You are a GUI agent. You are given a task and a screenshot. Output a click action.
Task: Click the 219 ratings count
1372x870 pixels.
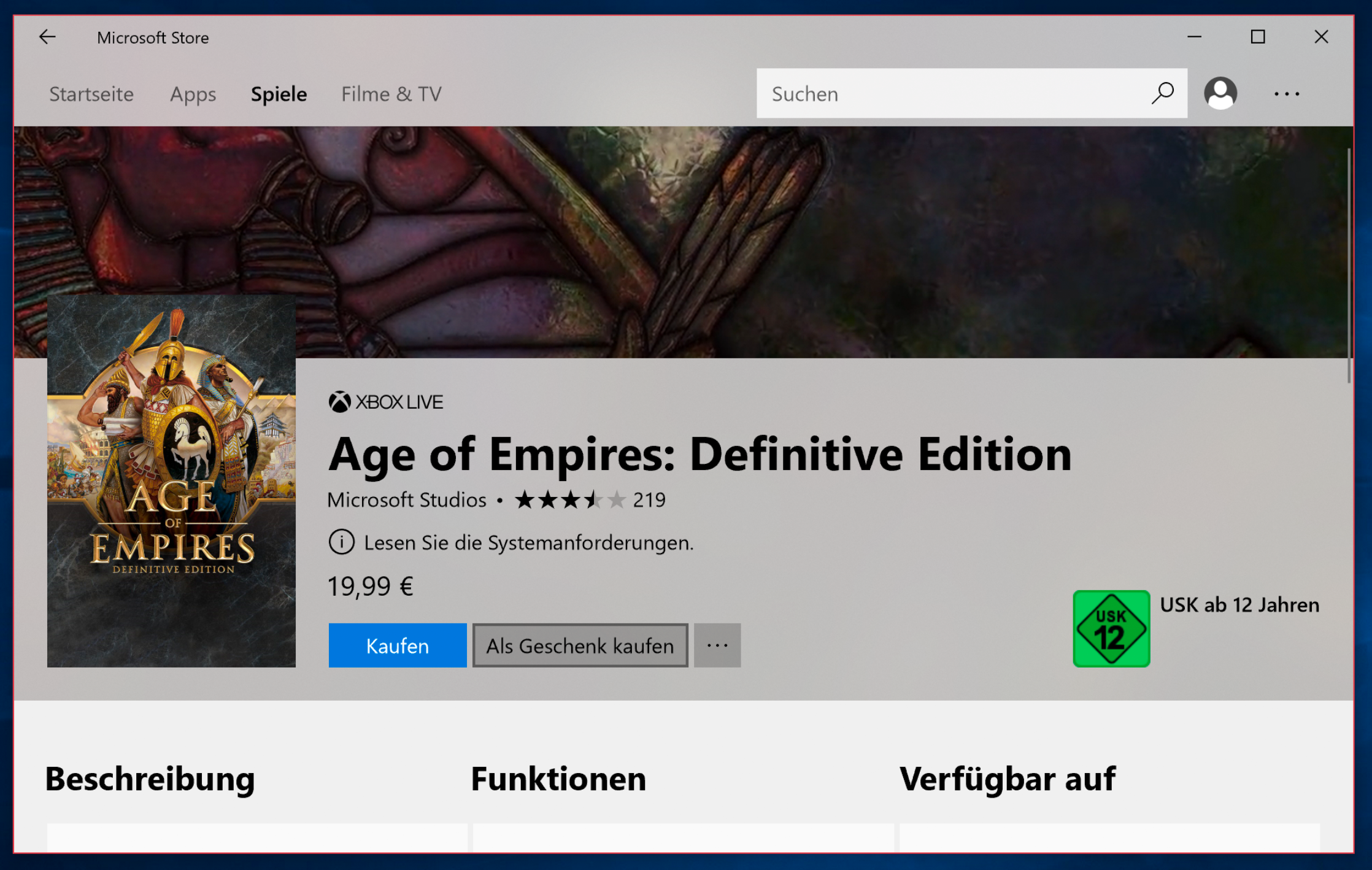pyautogui.click(x=649, y=500)
